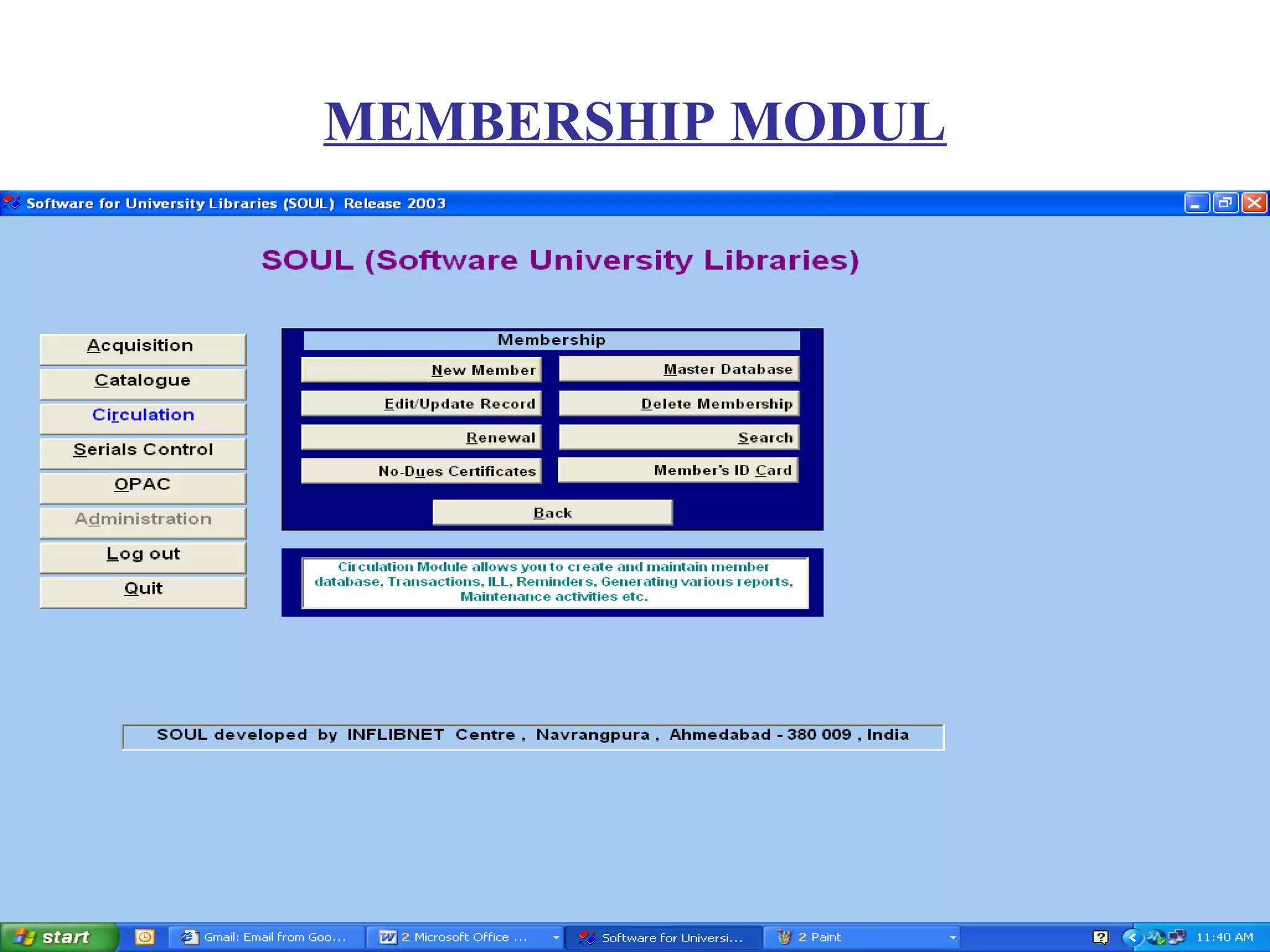Select the Circulation module
The width and height of the screenshot is (1270, 952).
tap(143, 418)
